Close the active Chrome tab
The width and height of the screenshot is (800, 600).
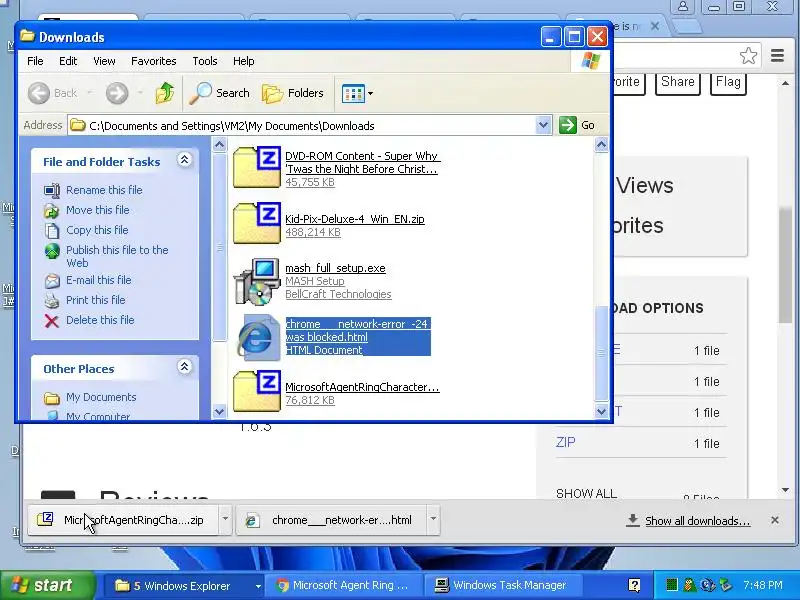click(655, 26)
